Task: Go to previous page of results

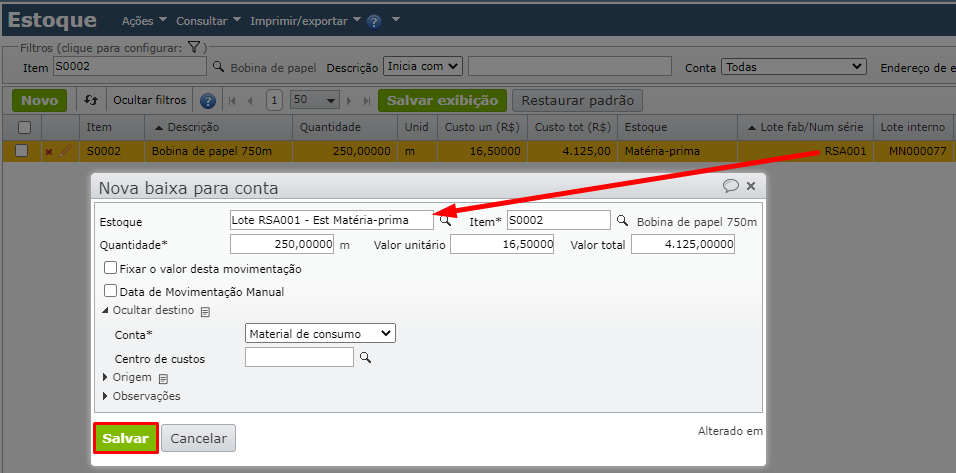Action: 250,101
